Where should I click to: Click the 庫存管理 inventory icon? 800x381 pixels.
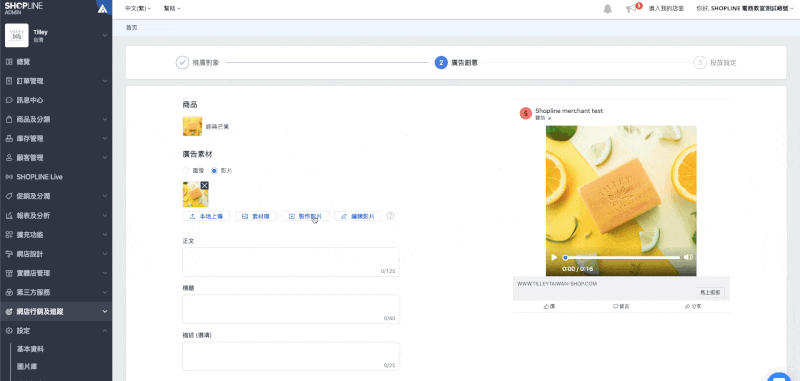coord(9,139)
